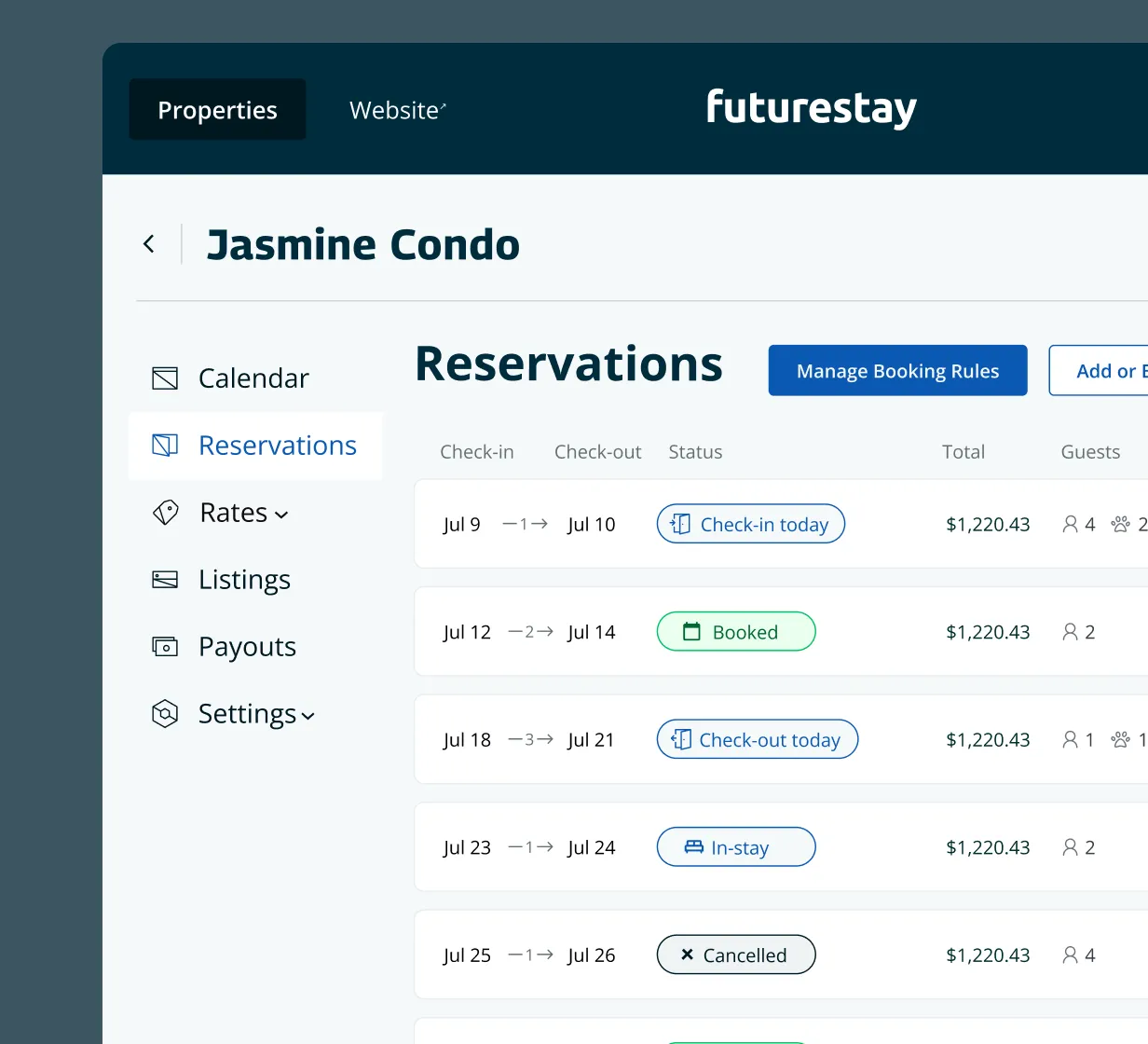Image resolution: width=1148 pixels, height=1044 pixels.
Task: Click the Add or Edit button
Action: click(x=1100, y=370)
